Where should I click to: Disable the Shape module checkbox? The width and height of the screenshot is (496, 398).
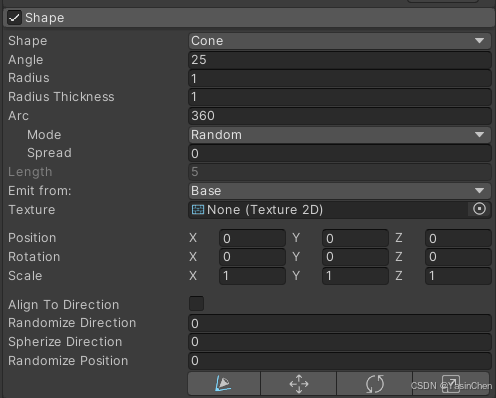tap(15, 17)
